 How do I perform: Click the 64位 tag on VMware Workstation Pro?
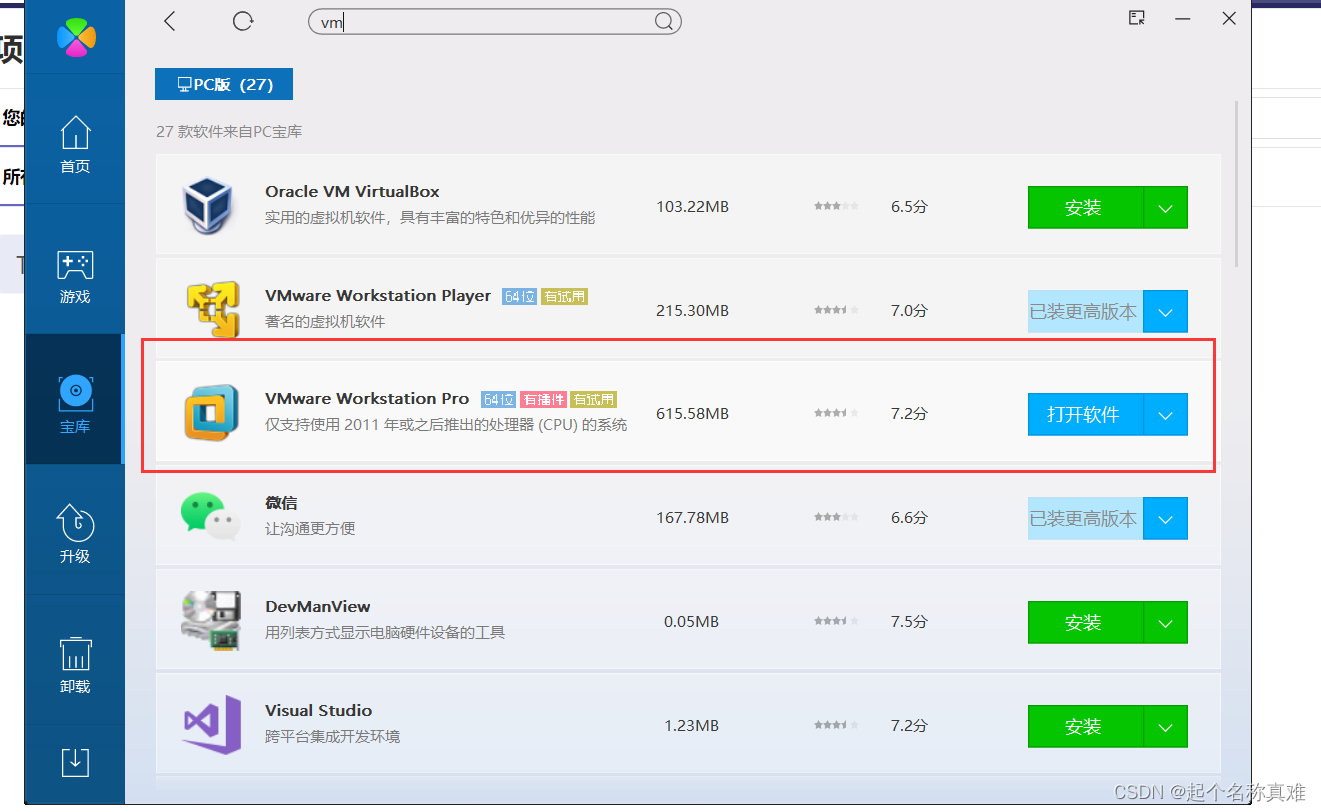coord(498,399)
